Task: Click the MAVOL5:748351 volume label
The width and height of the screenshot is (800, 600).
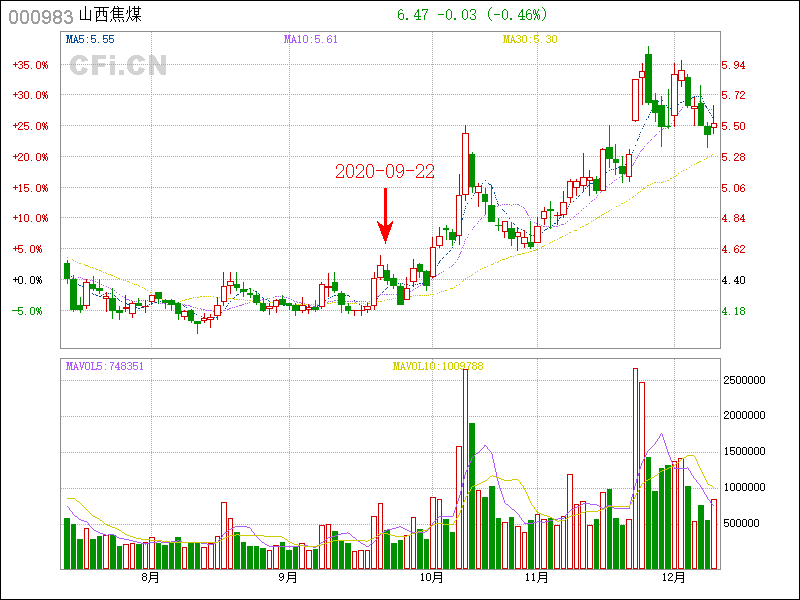Action: (x=105, y=366)
